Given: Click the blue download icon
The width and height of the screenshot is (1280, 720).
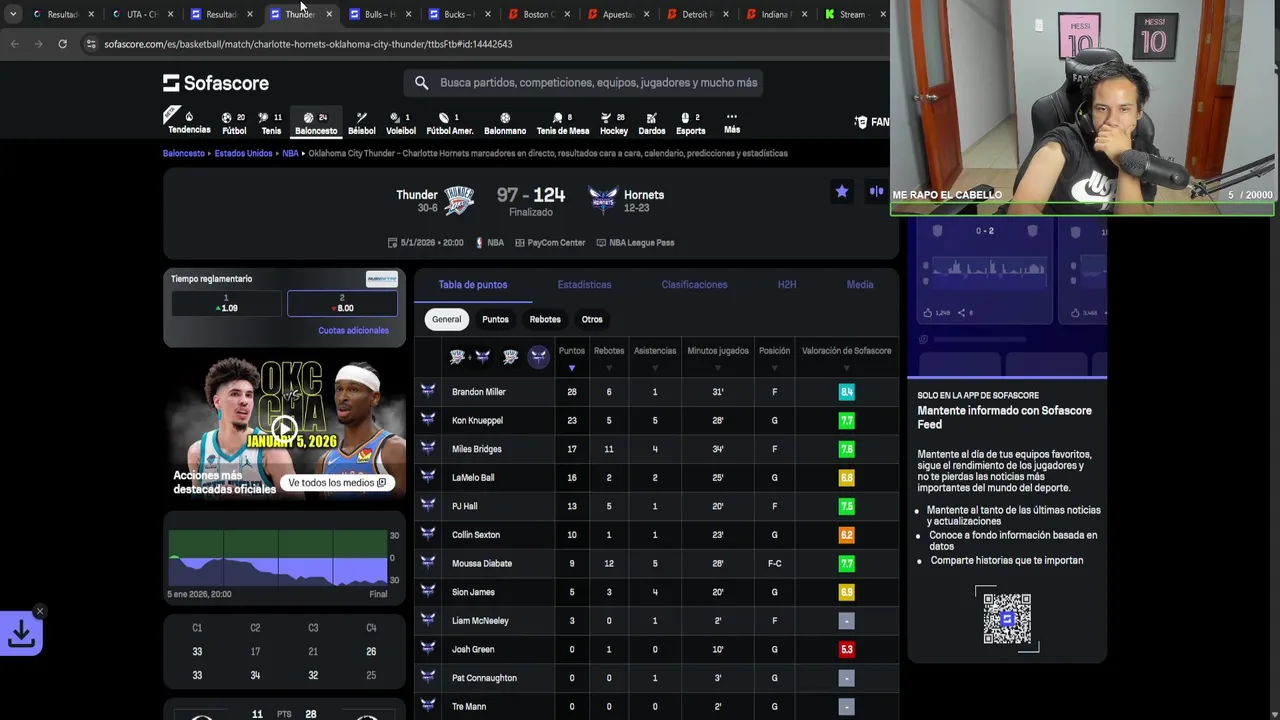Looking at the screenshot, I should [21, 633].
